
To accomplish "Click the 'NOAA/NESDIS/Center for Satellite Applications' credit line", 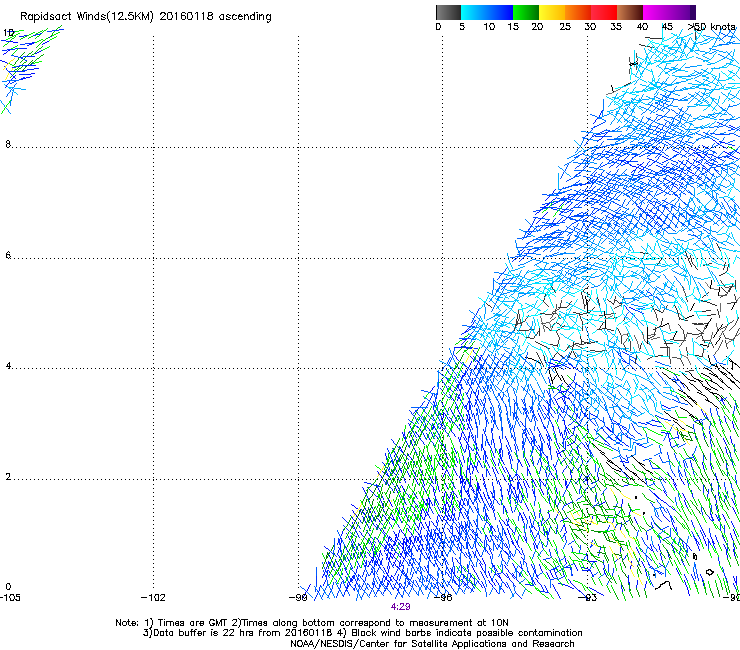I will [x=432, y=644].
